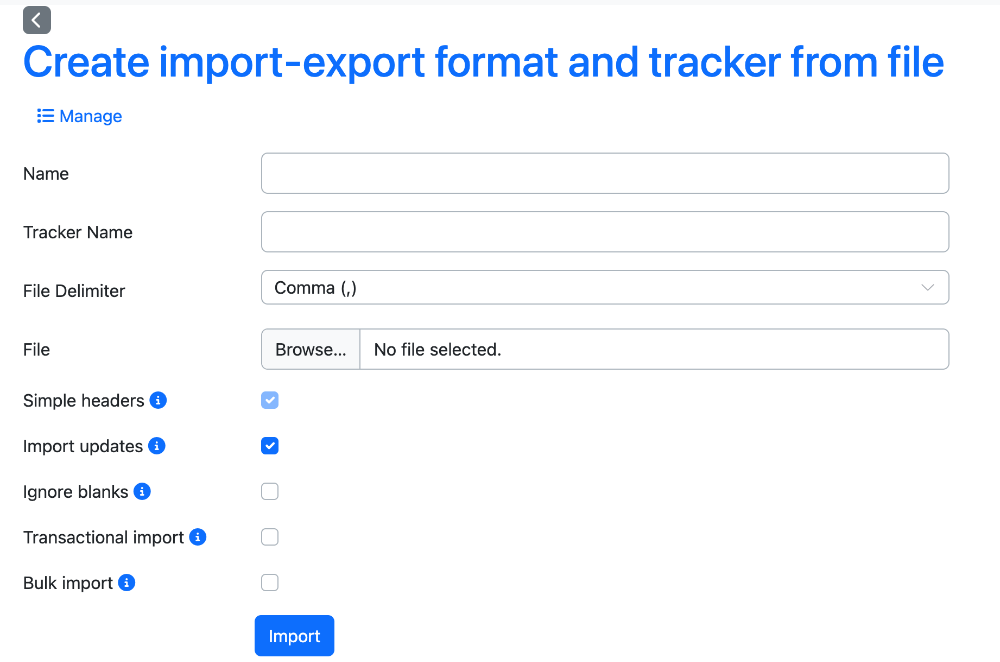This screenshot has width=1000, height=662.
Task: Focus the Name input field
Action: (x=605, y=173)
